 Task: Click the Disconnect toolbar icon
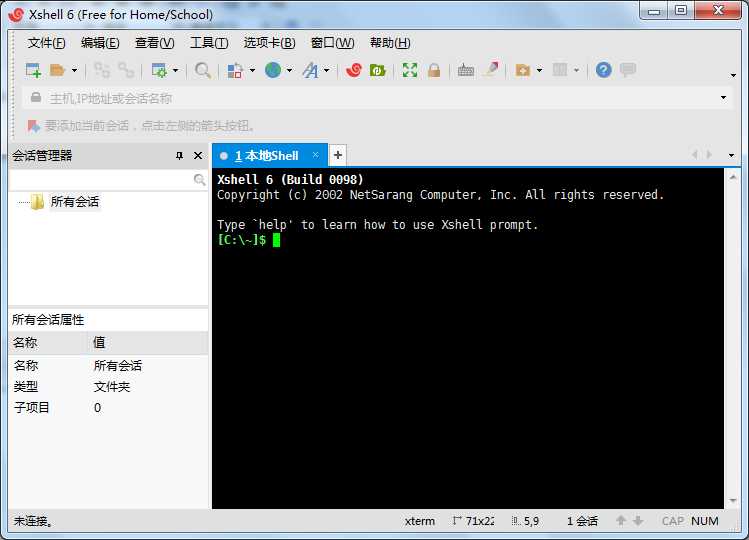click(x=126, y=70)
